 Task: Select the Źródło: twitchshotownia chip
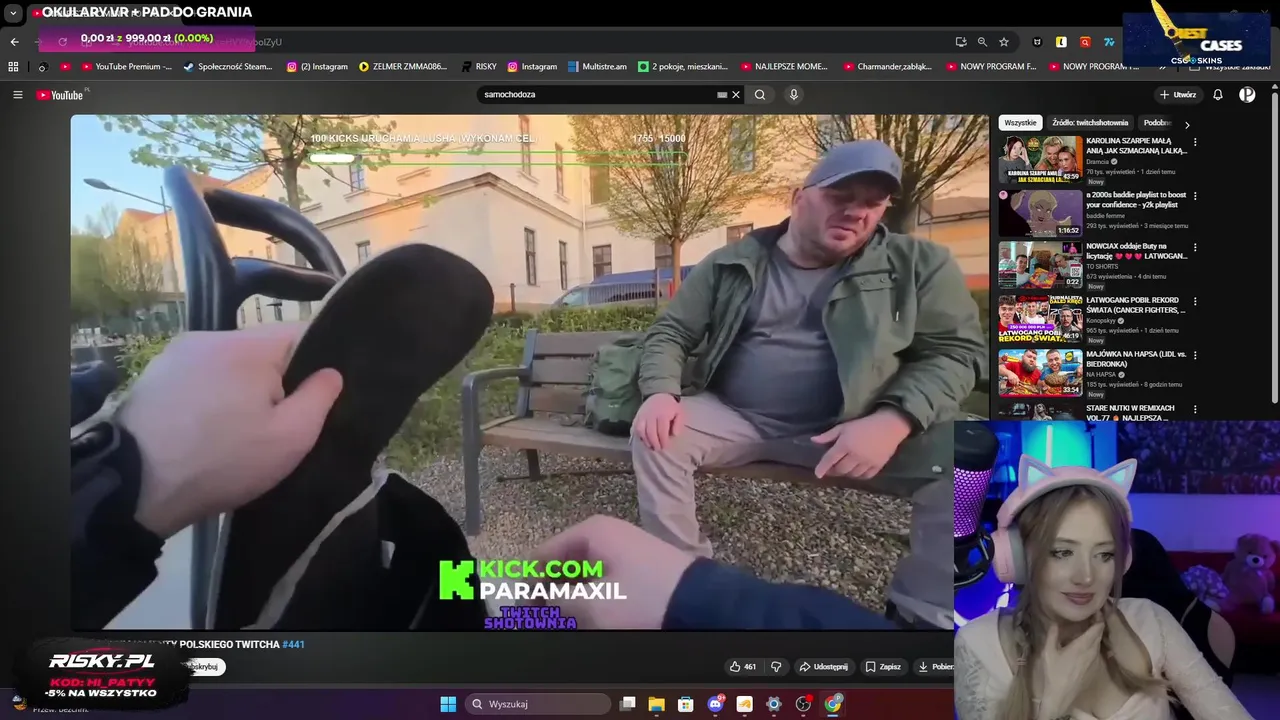click(1090, 123)
